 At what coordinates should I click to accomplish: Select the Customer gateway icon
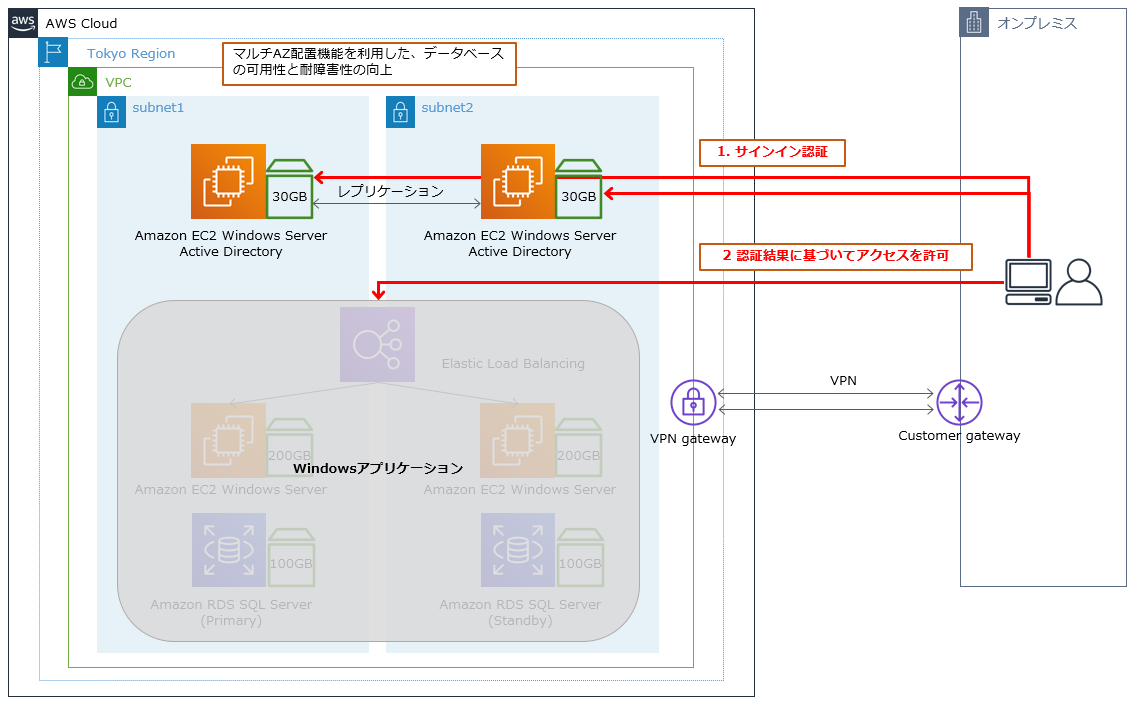[x=960, y=402]
